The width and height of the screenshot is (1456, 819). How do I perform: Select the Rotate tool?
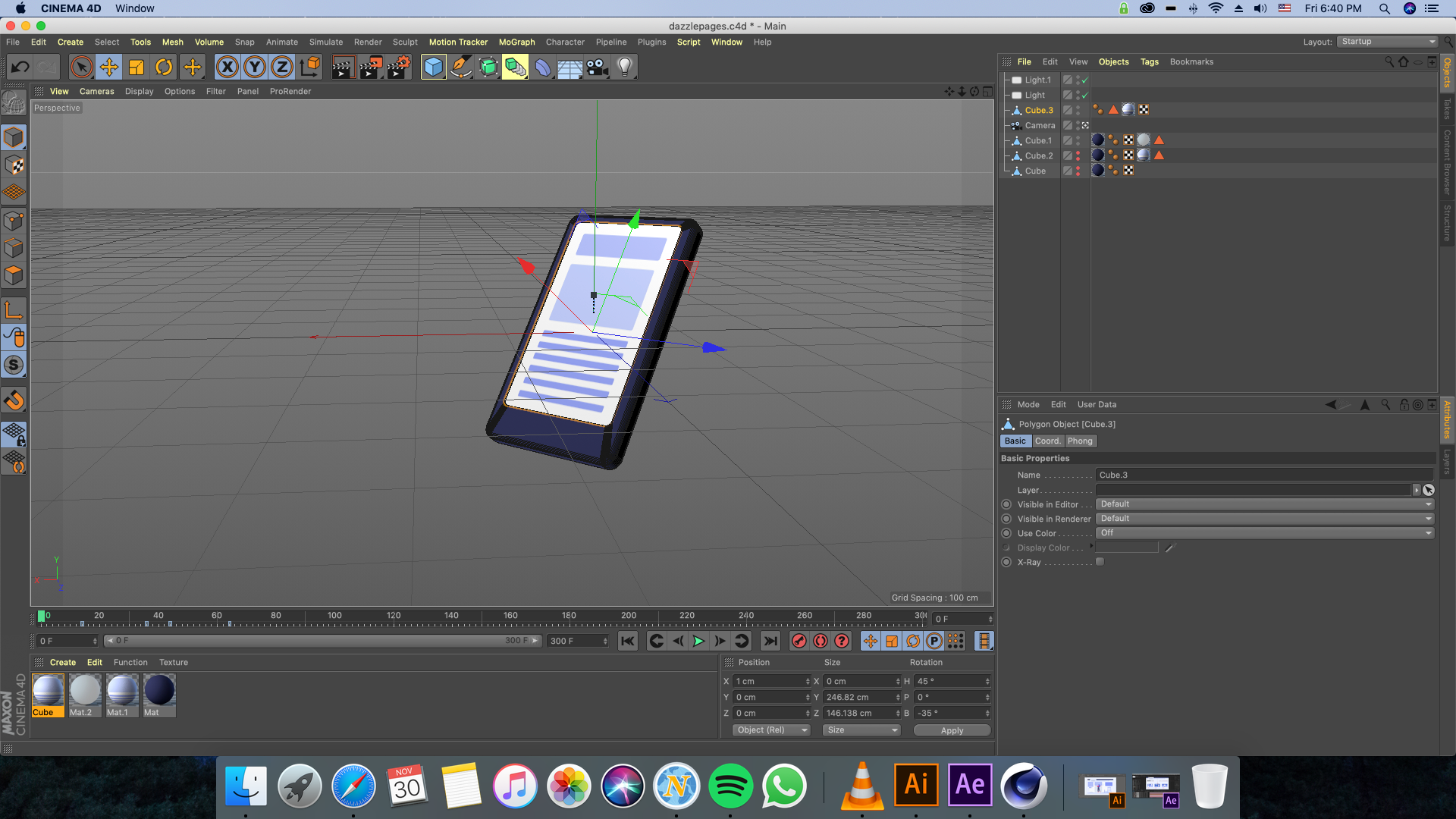(x=164, y=67)
